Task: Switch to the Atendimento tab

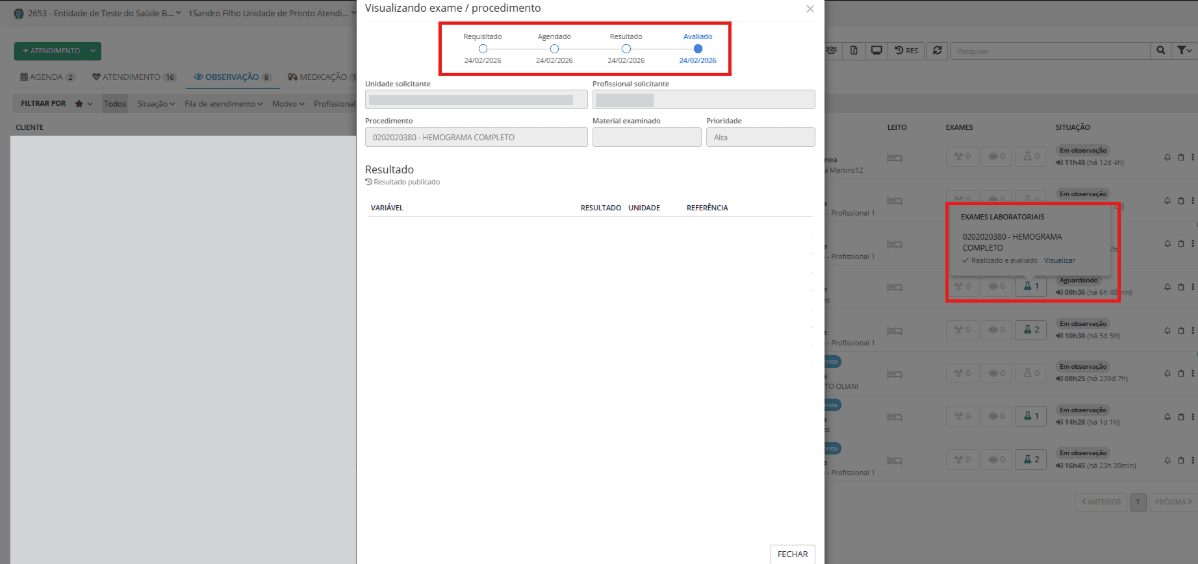Action: pos(133,76)
